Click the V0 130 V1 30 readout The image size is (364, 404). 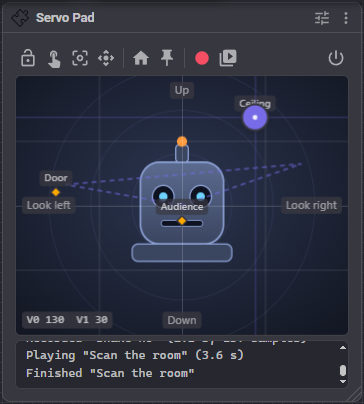pyautogui.click(x=67, y=320)
